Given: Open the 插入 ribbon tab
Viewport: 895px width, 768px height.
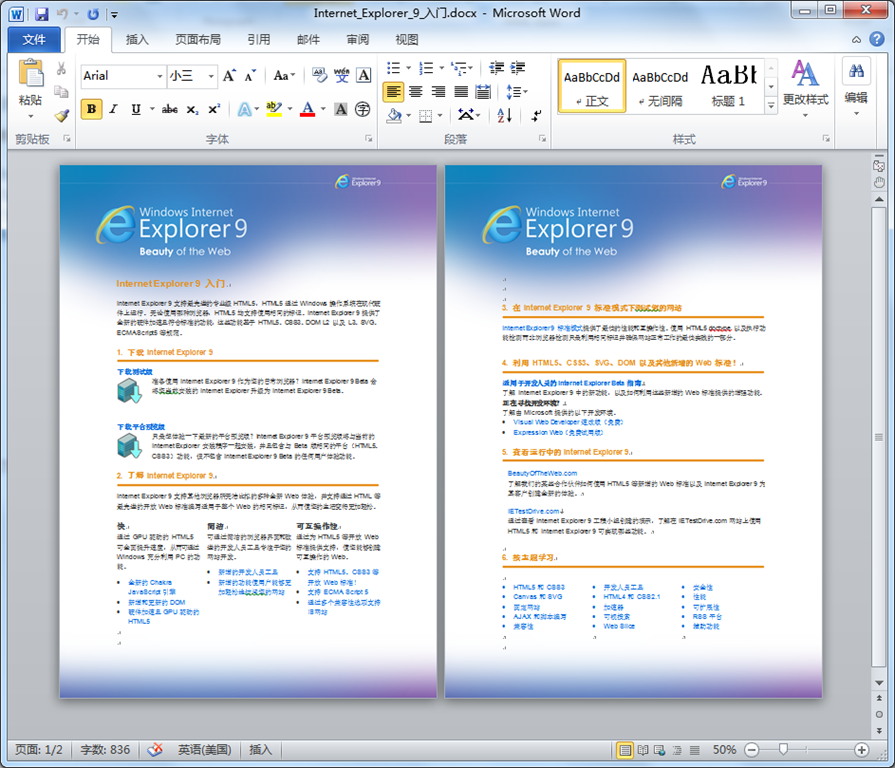Looking at the screenshot, I should click(137, 40).
